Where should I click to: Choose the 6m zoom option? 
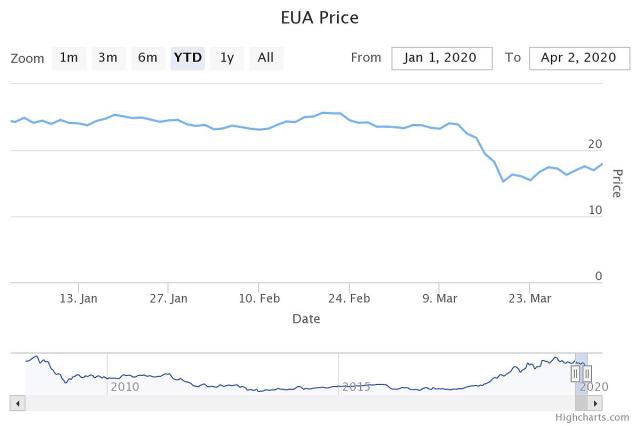147,58
